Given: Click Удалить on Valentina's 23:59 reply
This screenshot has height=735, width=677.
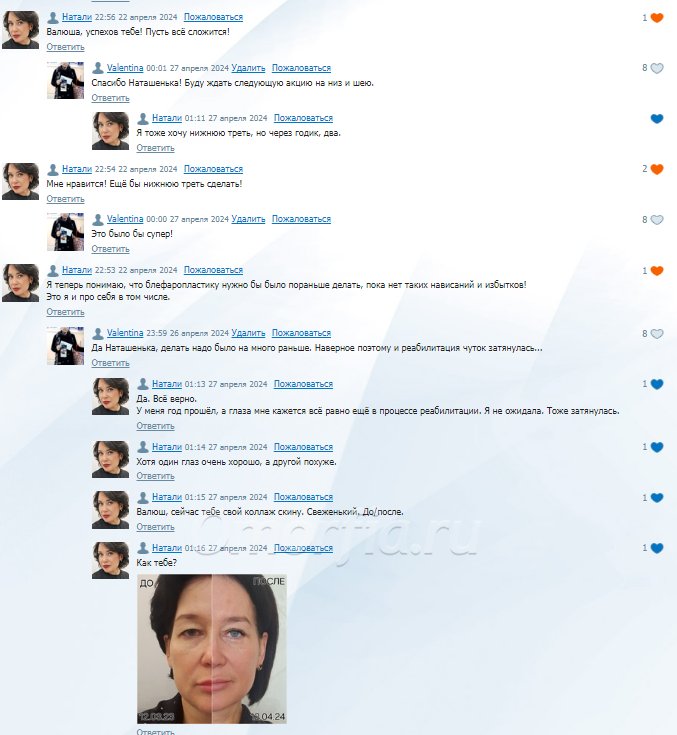Looking at the screenshot, I should pos(248,333).
